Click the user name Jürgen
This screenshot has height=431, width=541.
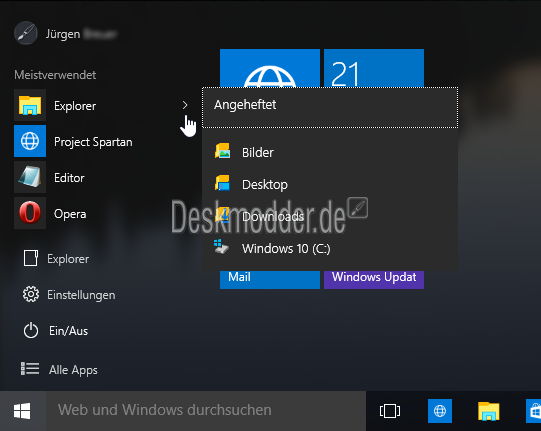coord(63,34)
